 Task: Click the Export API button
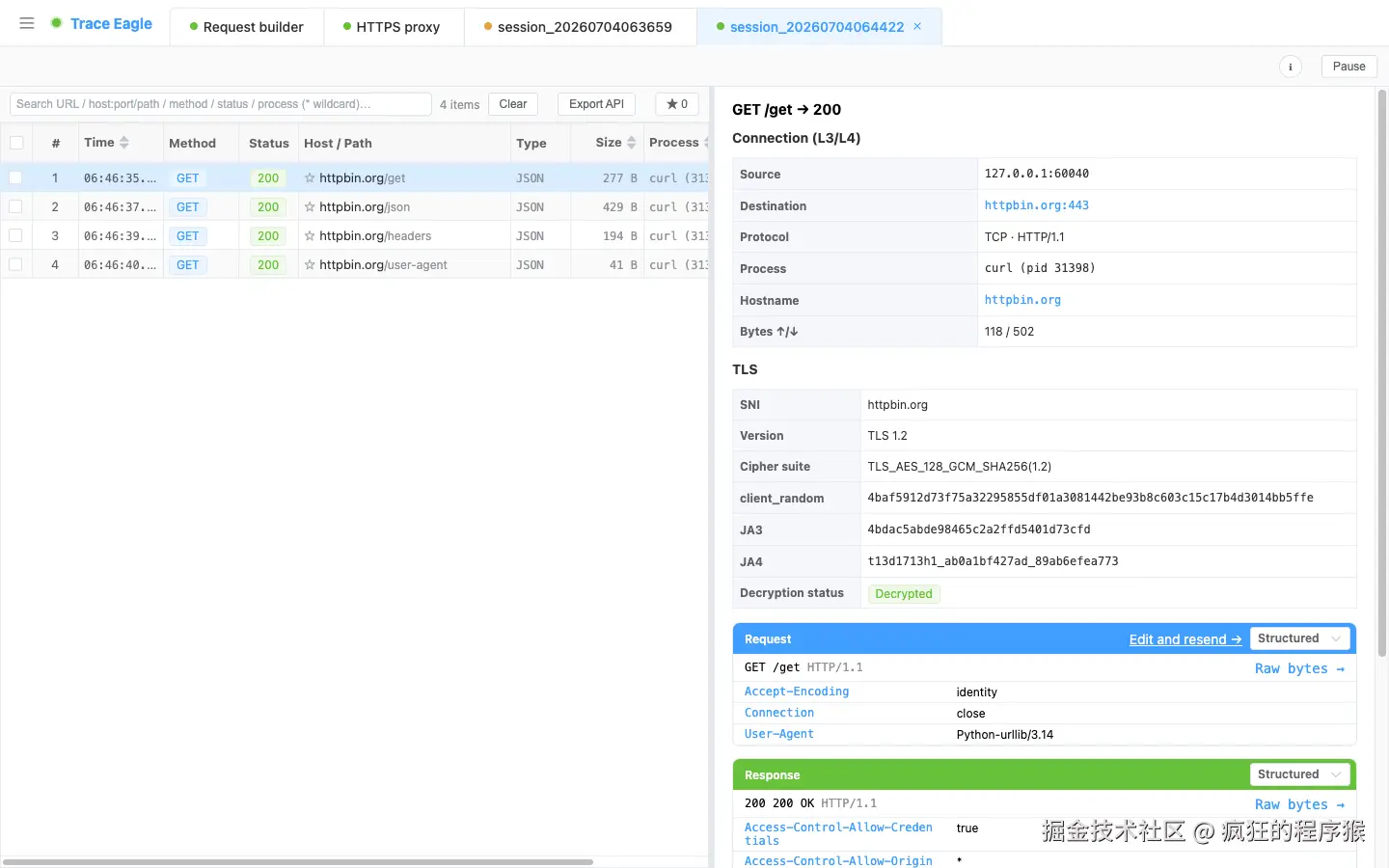[x=596, y=104]
